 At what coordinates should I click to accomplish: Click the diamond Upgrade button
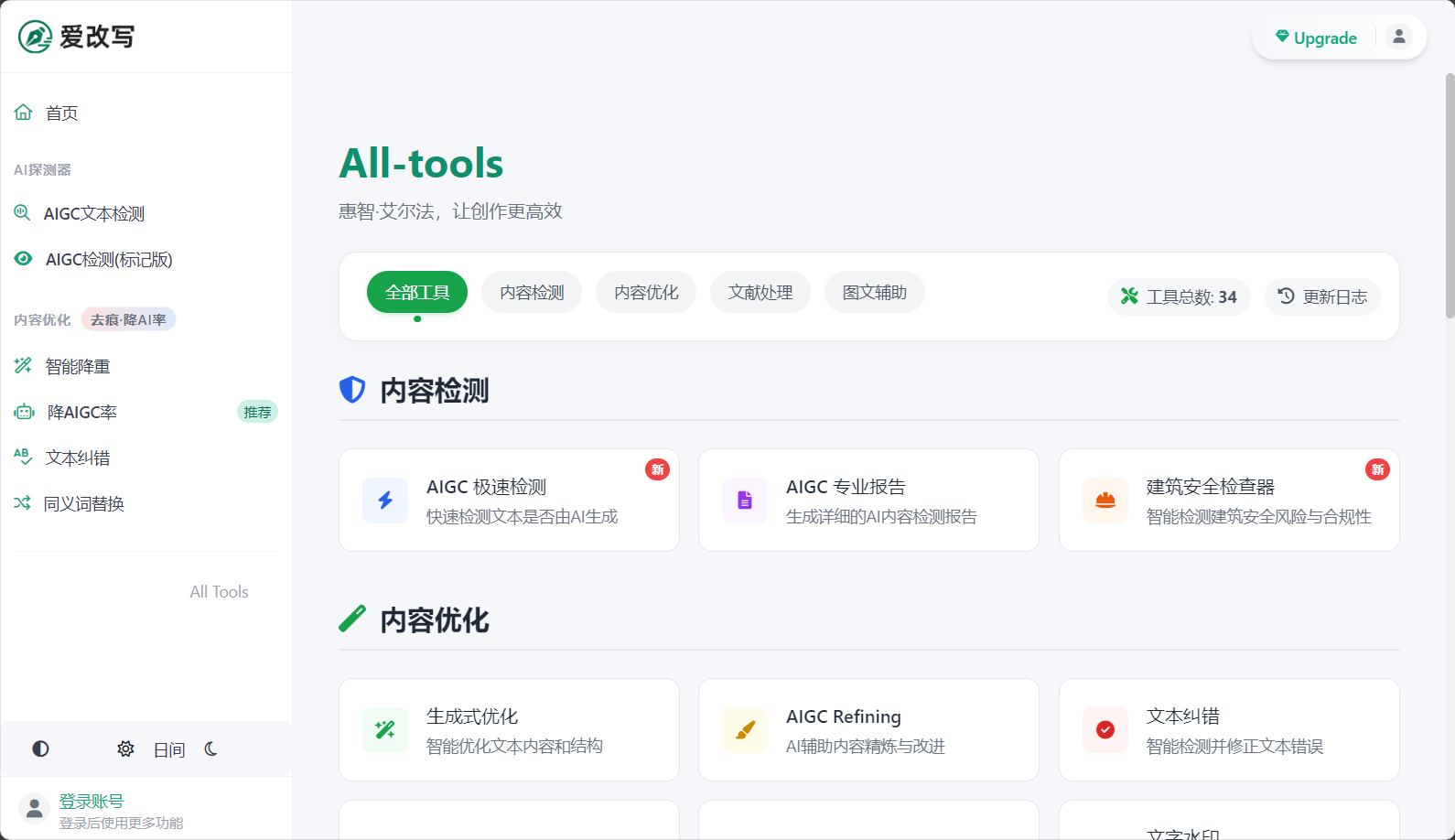click(1316, 38)
